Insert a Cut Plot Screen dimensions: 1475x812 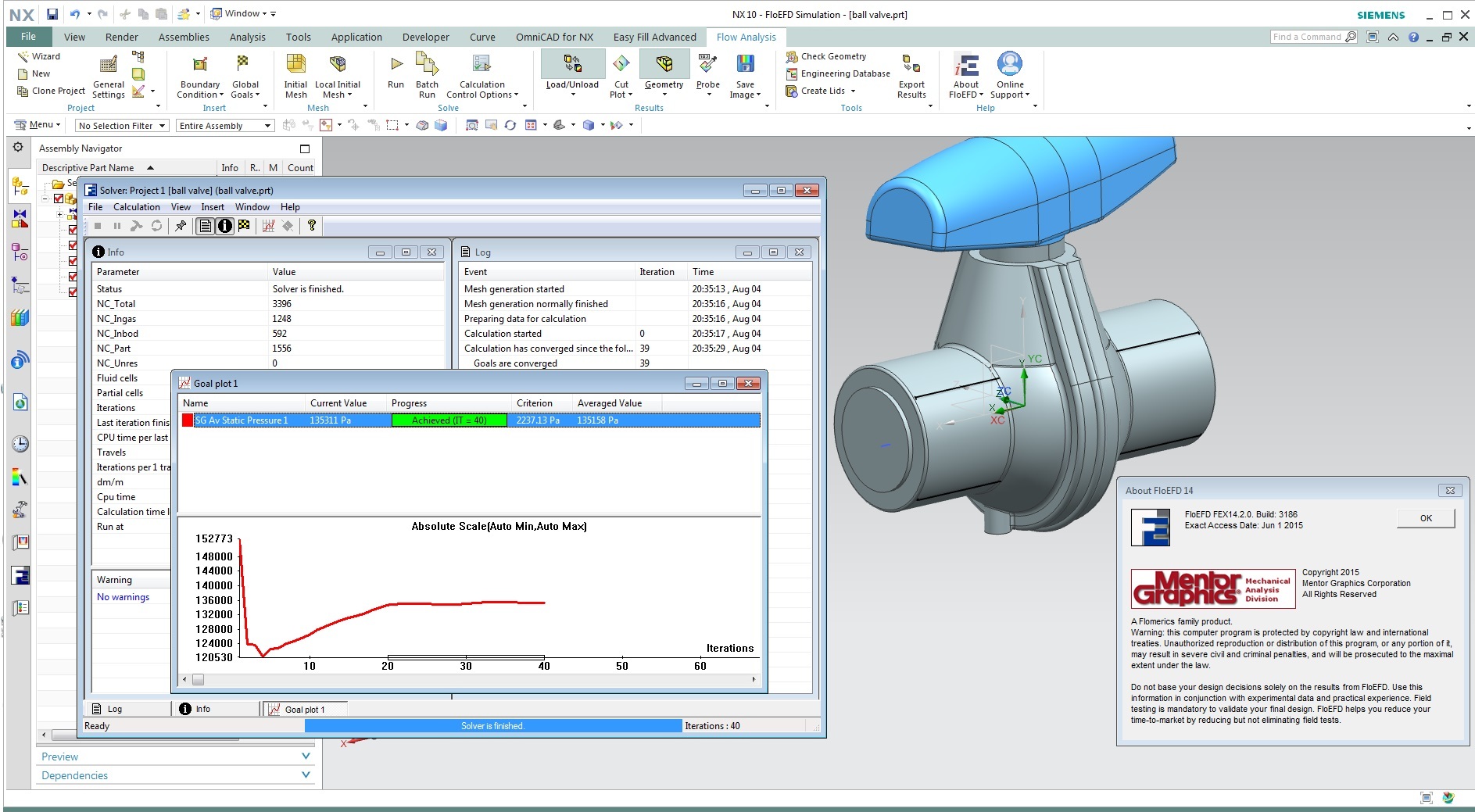tap(621, 77)
